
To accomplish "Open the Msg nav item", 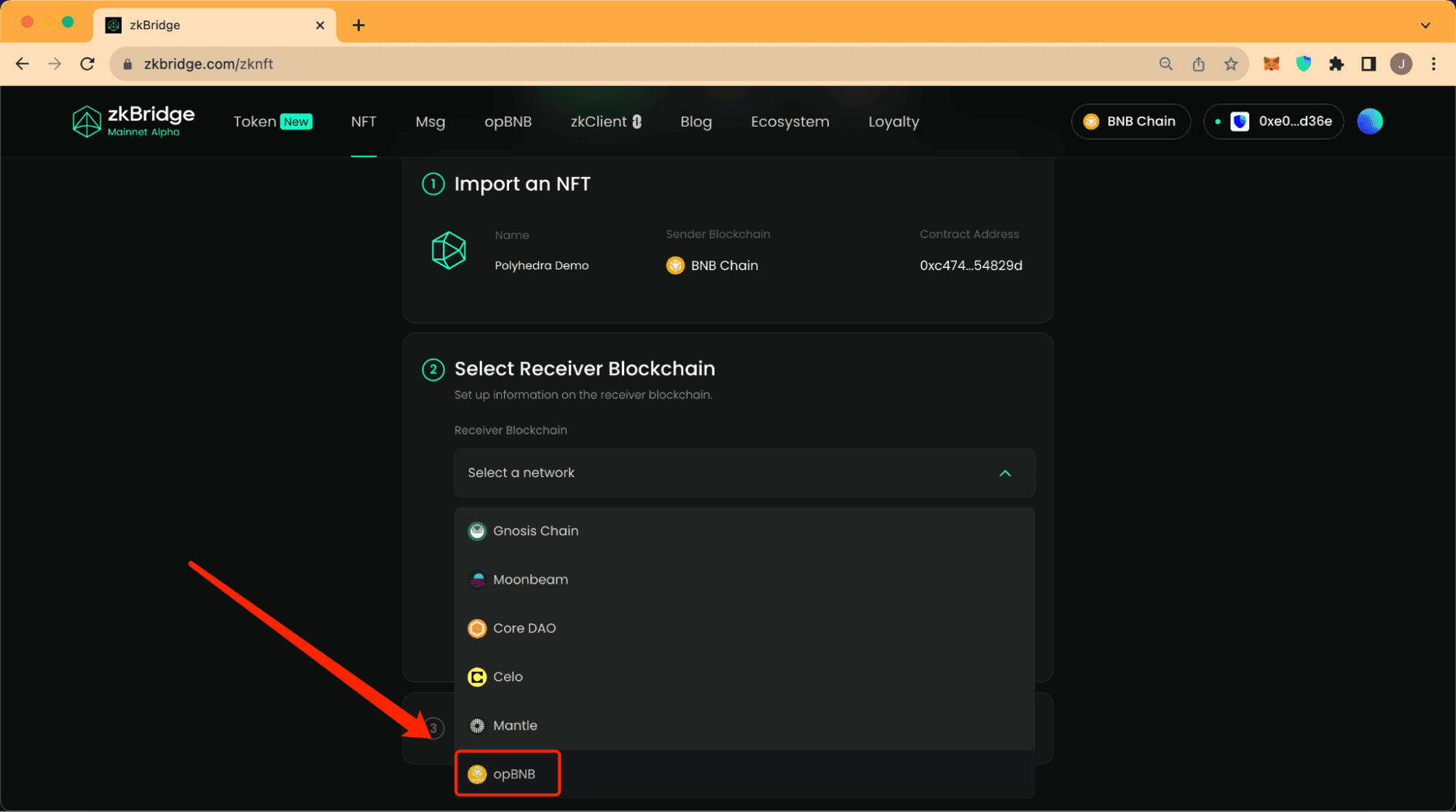I will 430,122.
